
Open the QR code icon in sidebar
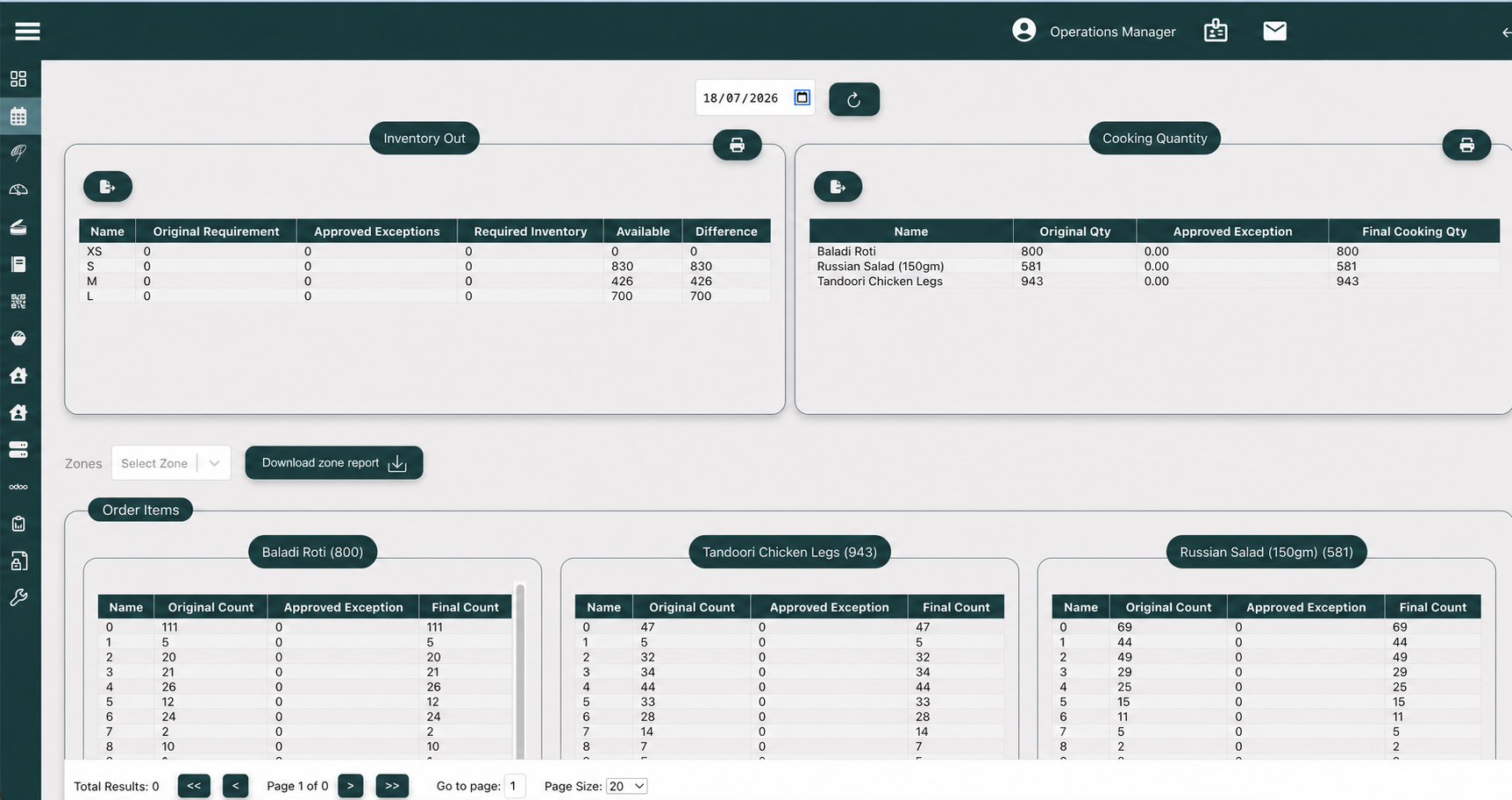[18, 301]
